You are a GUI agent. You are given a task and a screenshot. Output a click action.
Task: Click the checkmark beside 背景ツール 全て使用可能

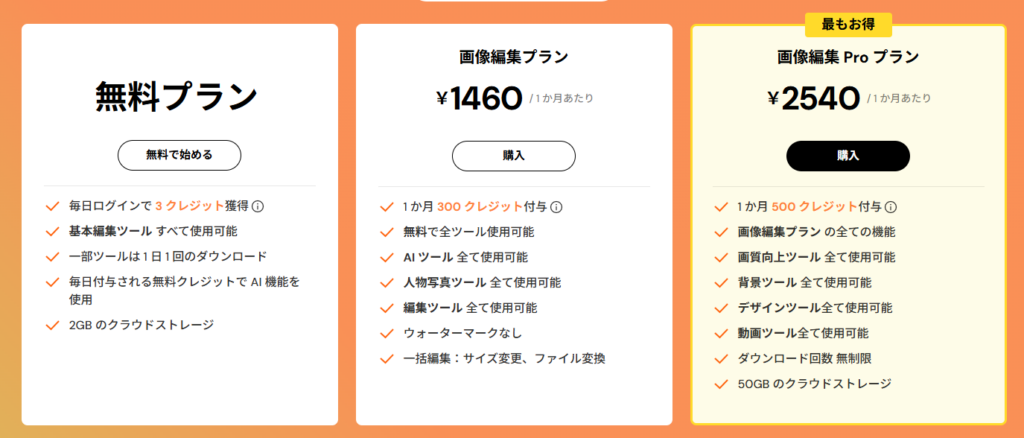point(721,283)
